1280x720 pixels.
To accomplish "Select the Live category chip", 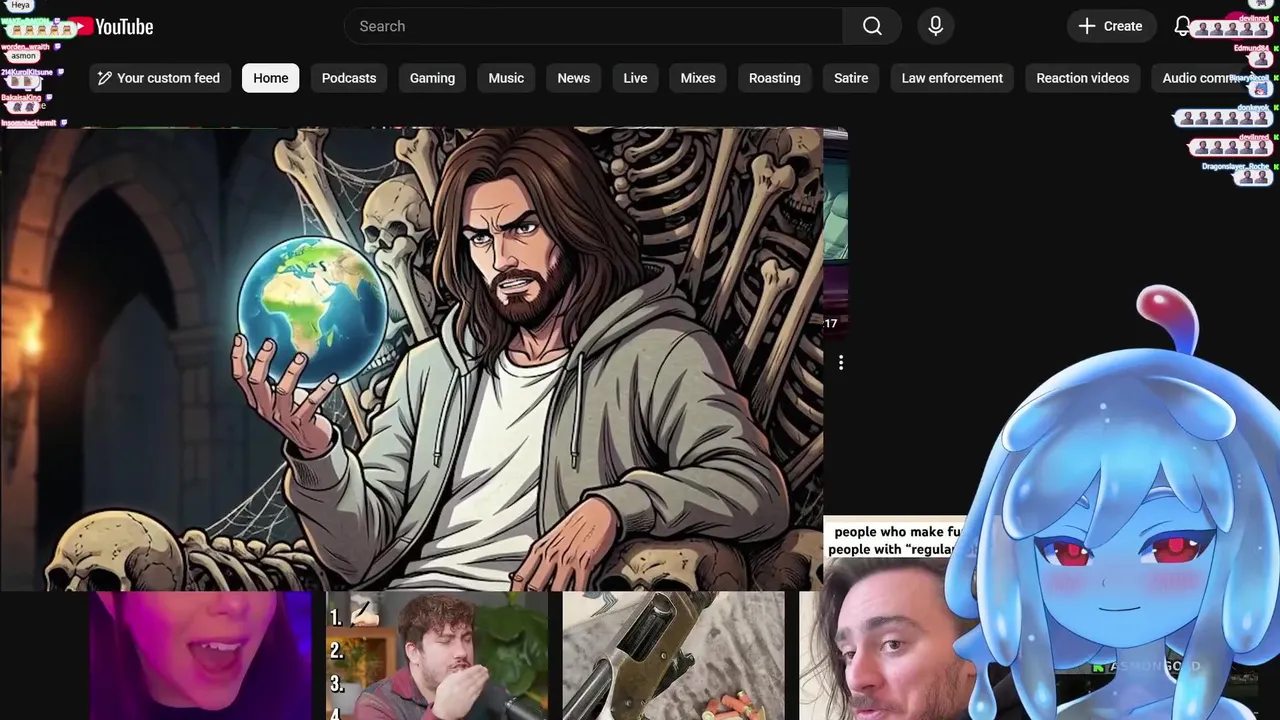I will (x=635, y=78).
